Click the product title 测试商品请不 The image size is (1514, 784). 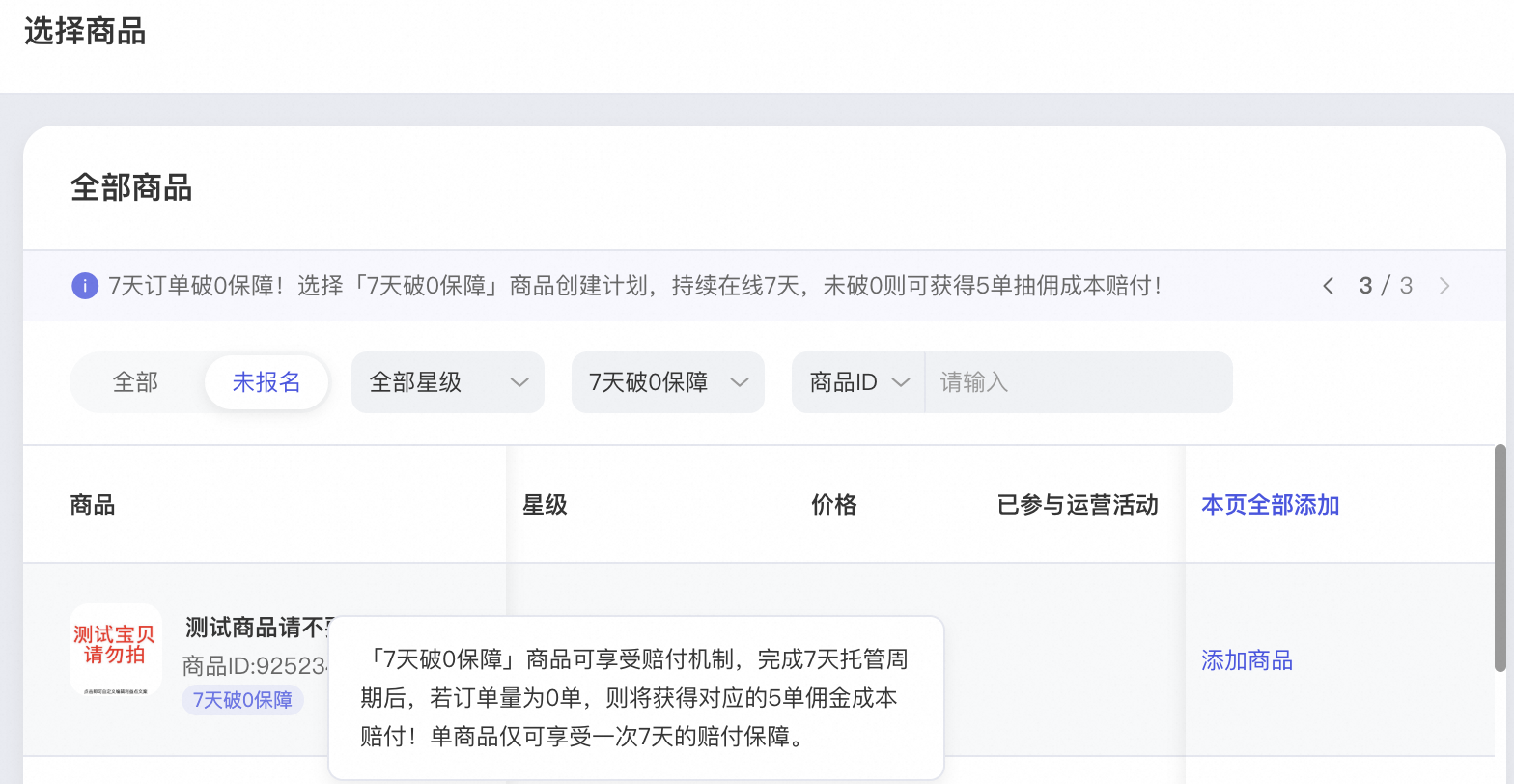point(258,629)
